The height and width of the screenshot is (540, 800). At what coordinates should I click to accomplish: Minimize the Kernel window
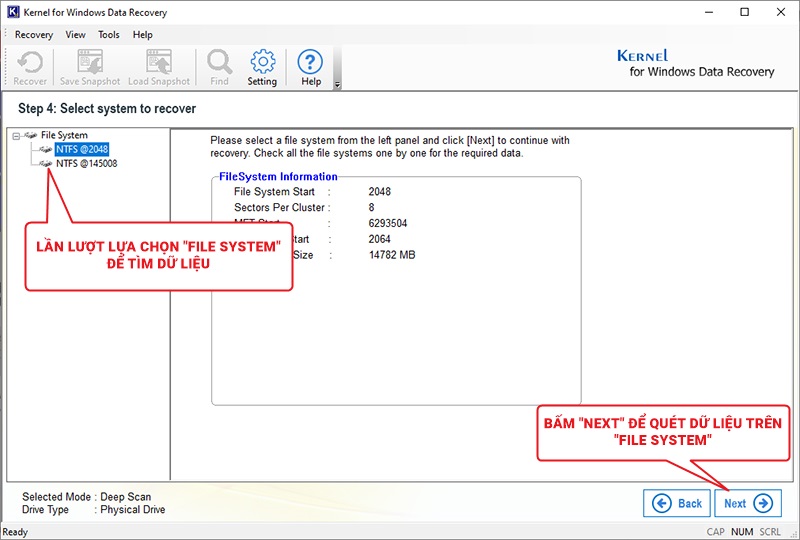point(709,12)
